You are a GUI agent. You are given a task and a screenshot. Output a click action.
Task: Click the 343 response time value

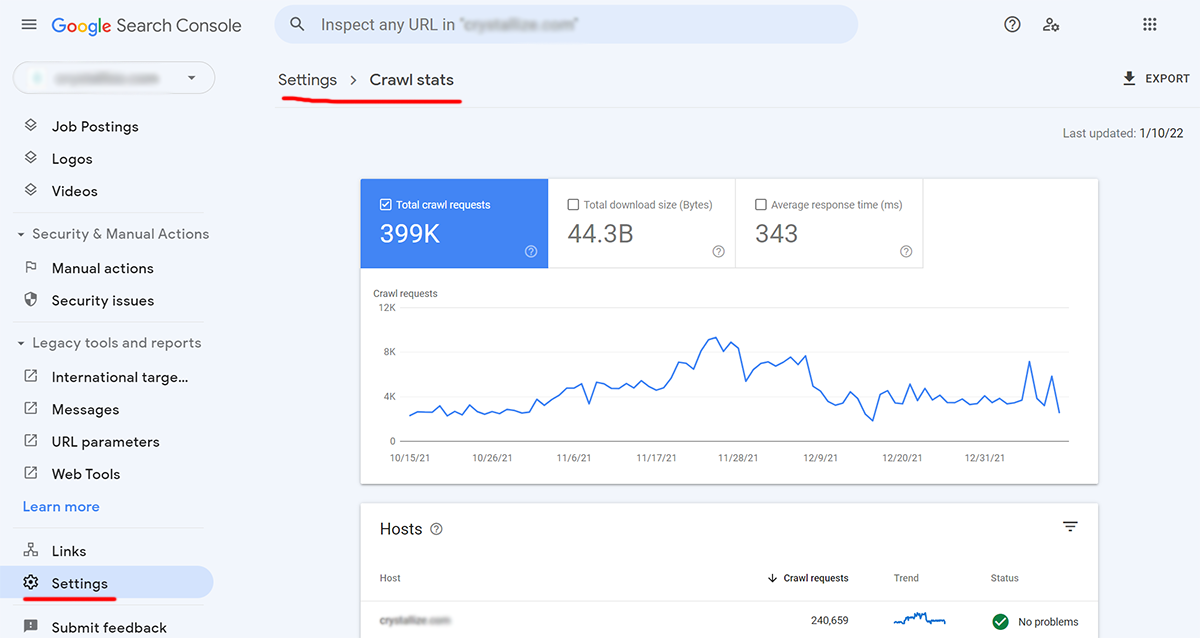click(776, 234)
